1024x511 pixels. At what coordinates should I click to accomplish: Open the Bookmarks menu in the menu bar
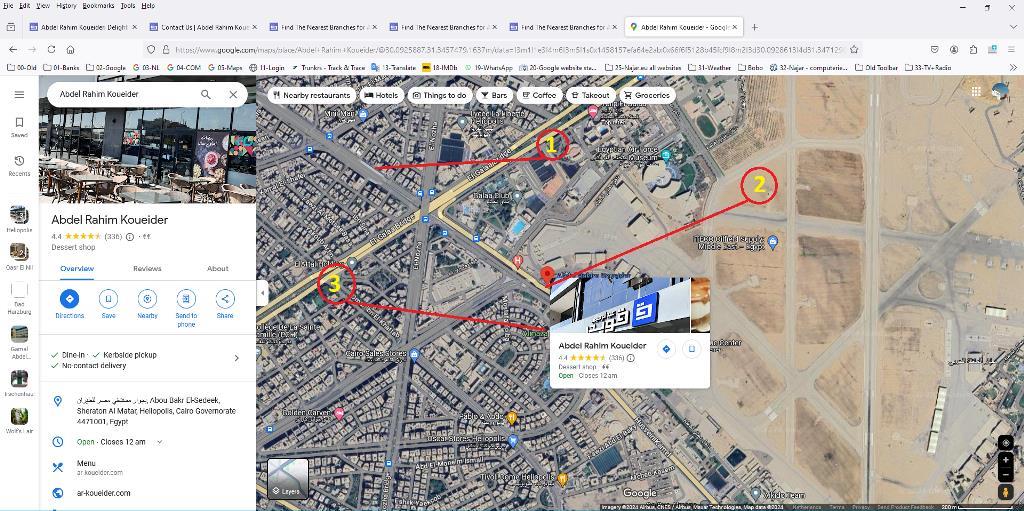click(x=98, y=5)
